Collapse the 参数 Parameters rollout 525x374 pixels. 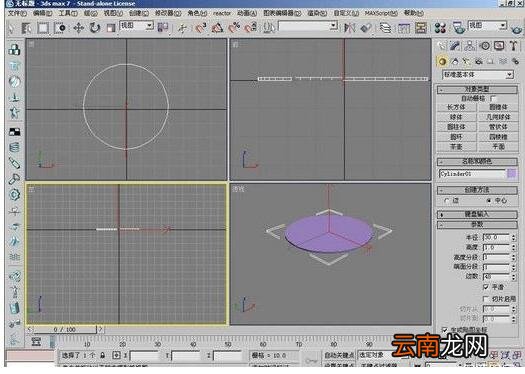(477, 224)
